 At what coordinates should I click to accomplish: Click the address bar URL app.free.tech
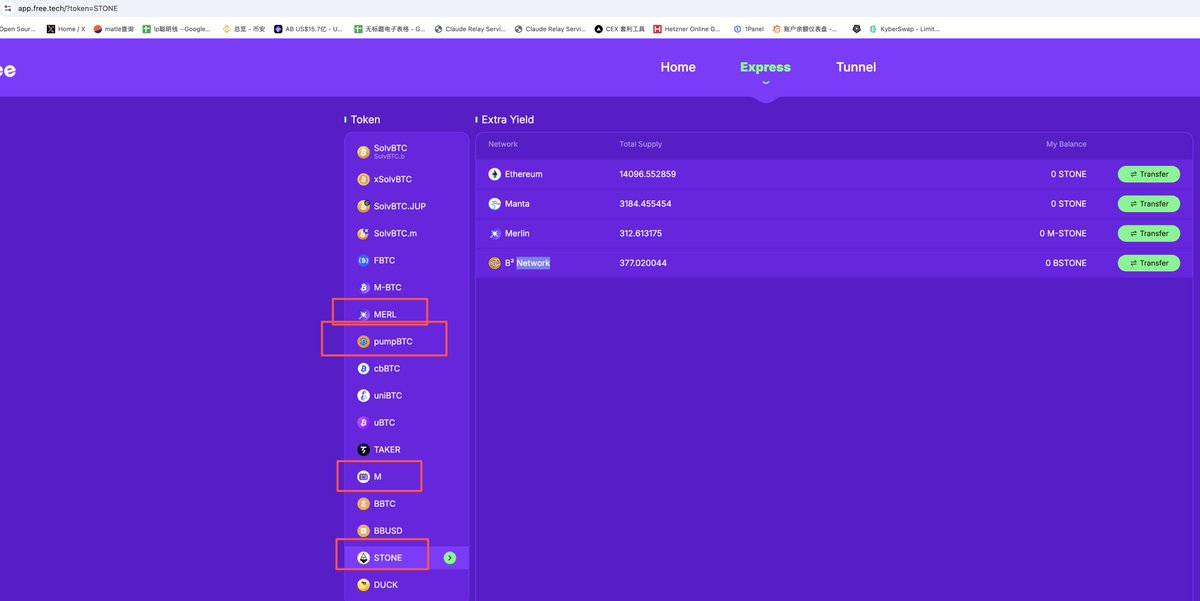68,8
